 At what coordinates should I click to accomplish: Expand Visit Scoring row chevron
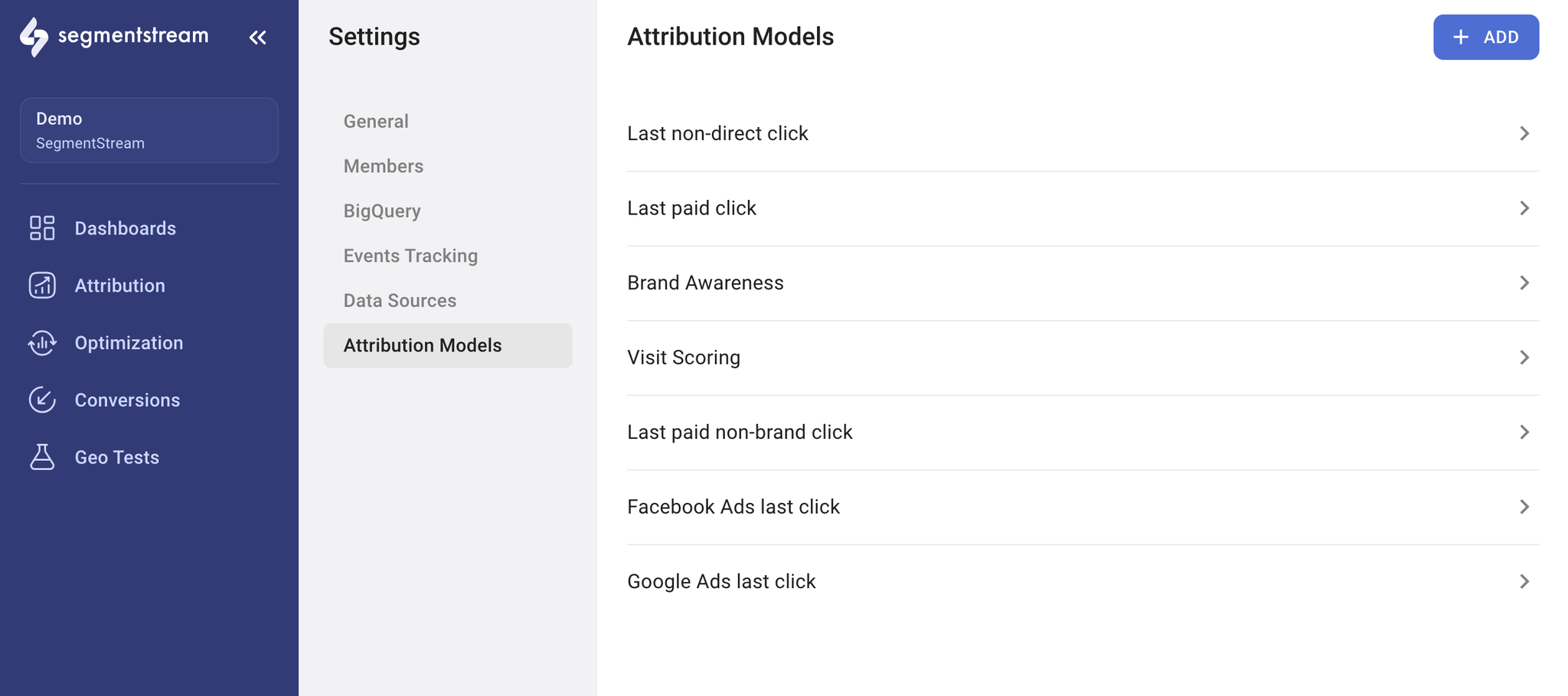pyautogui.click(x=1524, y=358)
